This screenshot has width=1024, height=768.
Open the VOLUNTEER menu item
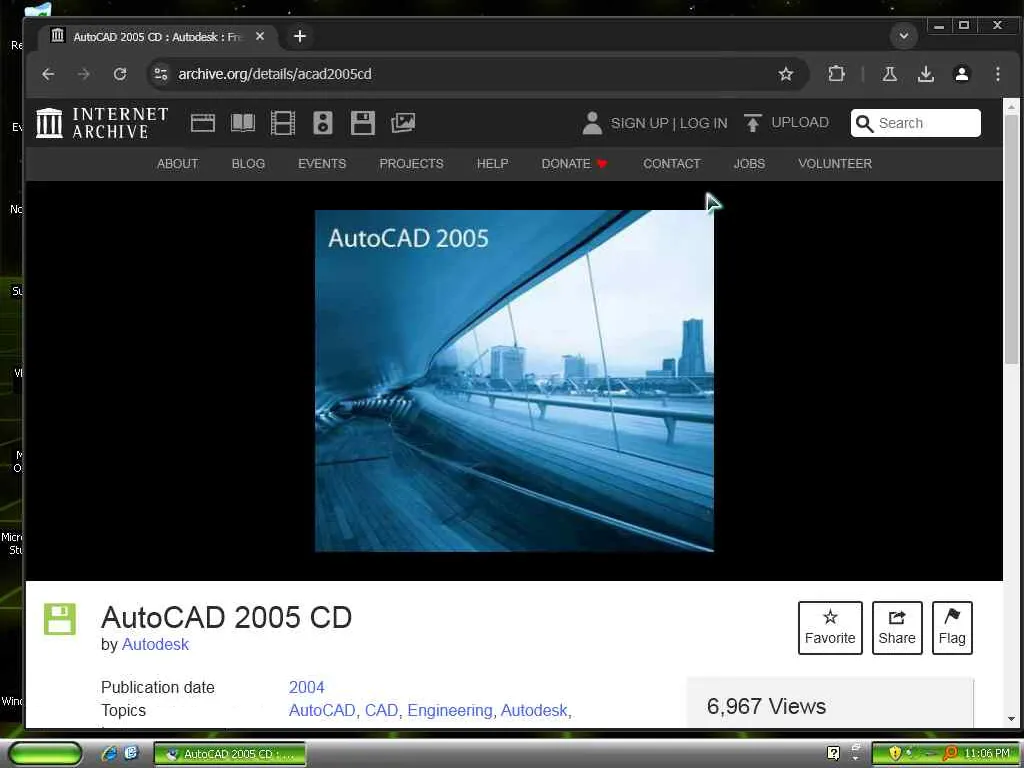(x=835, y=164)
